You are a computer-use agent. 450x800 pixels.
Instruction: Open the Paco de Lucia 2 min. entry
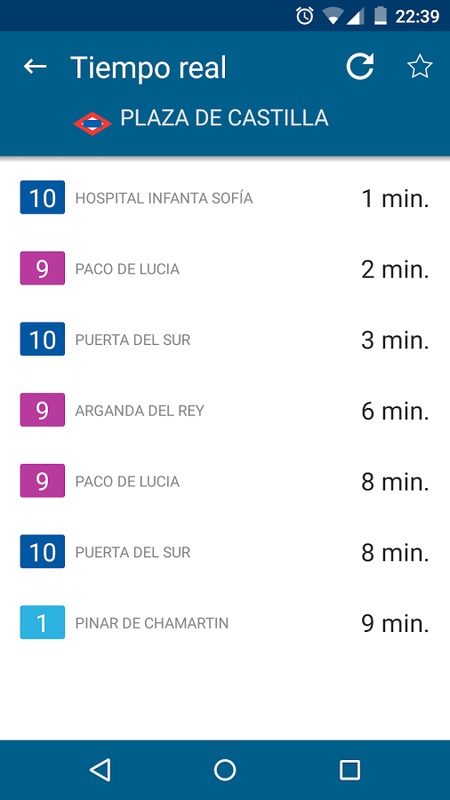point(225,268)
